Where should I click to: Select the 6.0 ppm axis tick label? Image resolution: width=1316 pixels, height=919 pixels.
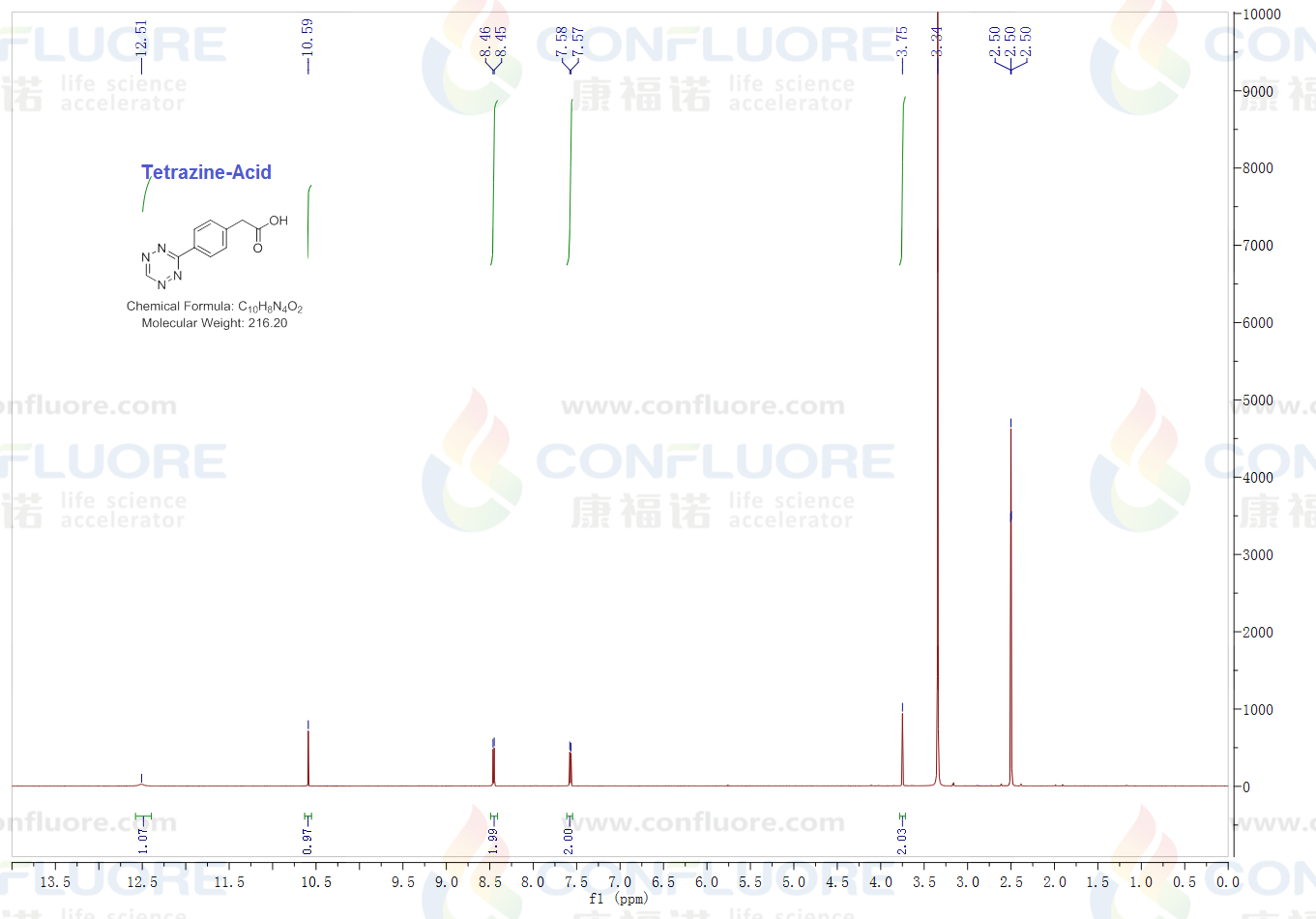pyautogui.click(x=707, y=882)
